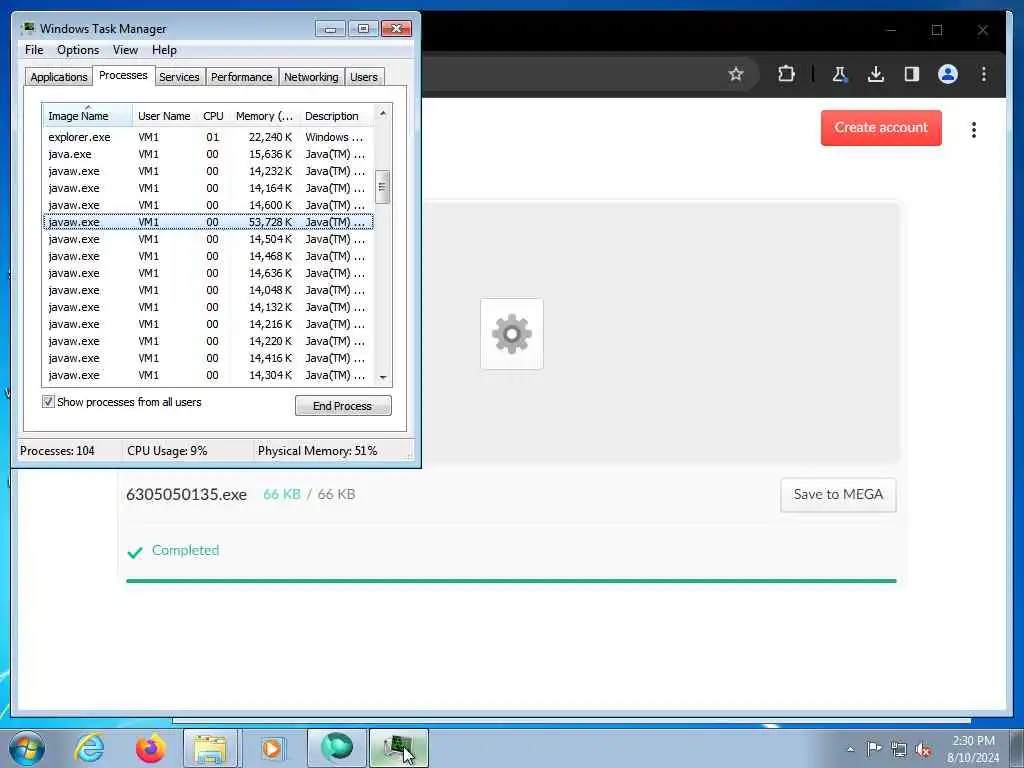The image size is (1024, 768).
Task: Click the process list scroll up arrow
Action: click(x=383, y=114)
